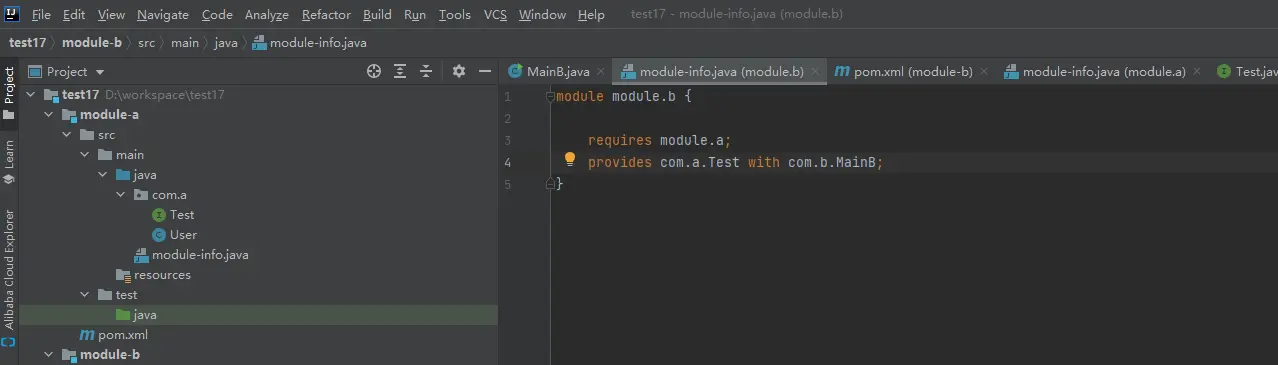Toggle fold marker at closing brace line
This screenshot has width=1278, height=365.
tap(550, 185)
